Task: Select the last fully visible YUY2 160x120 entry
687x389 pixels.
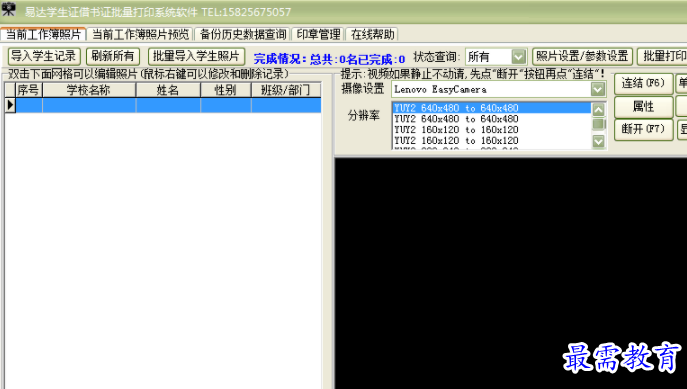Action: 492,141
